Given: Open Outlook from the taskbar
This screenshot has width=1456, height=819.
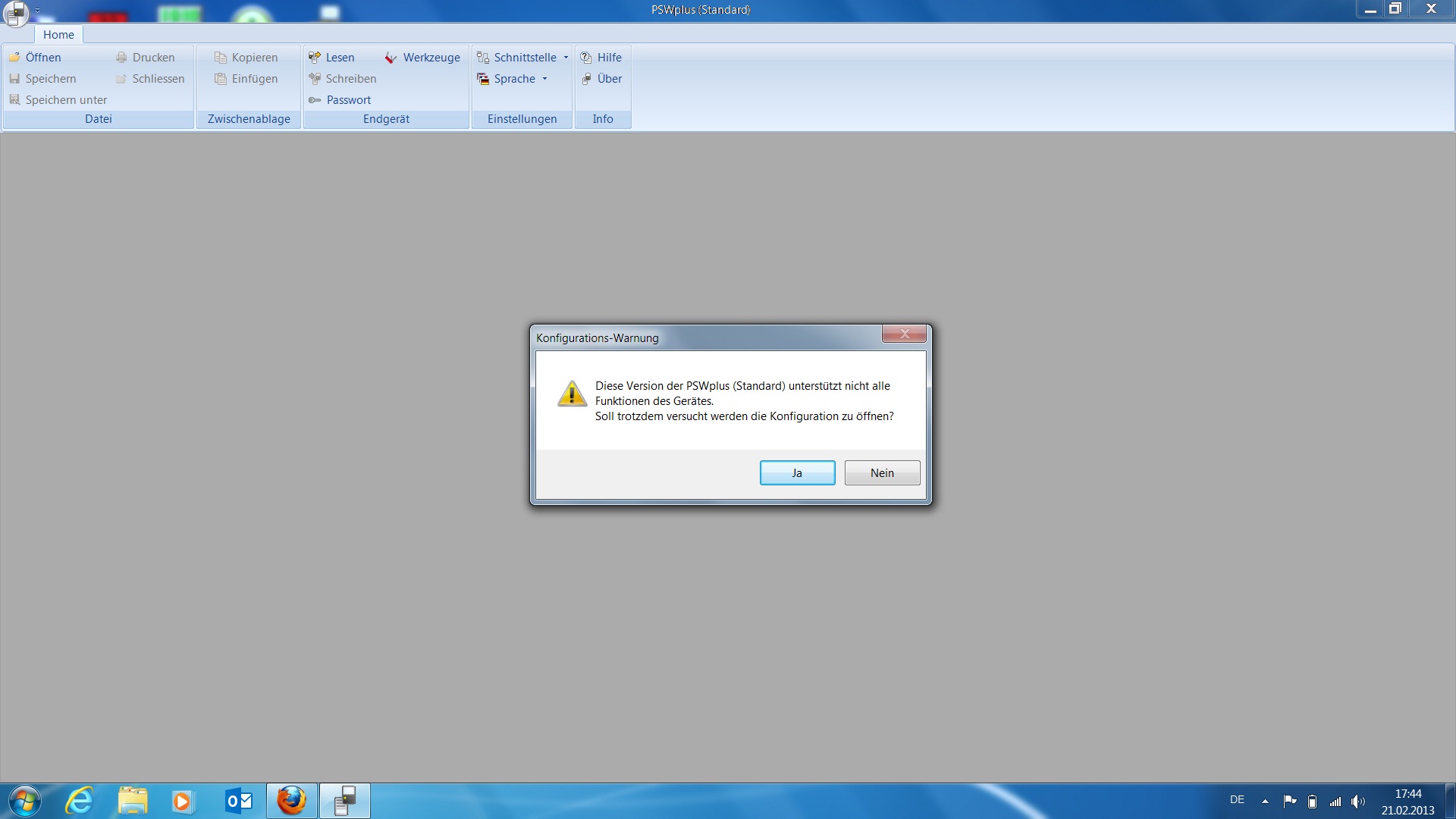Looking at the screenshot, I should tap(239, 801).
